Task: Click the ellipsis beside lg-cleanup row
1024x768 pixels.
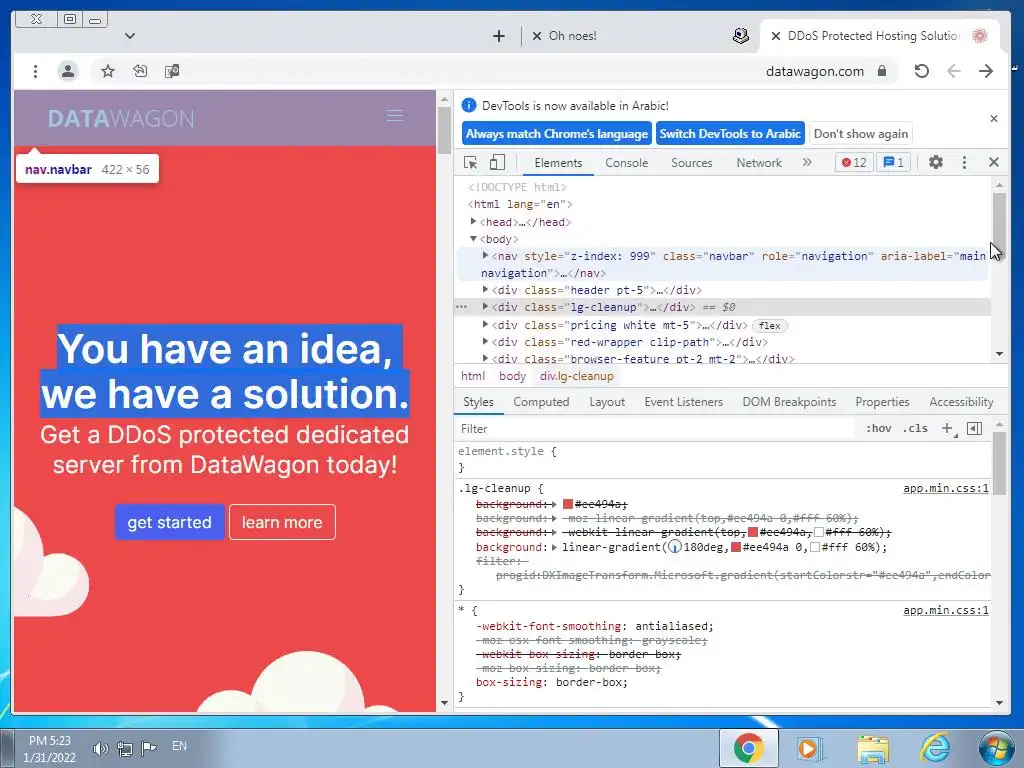Action: click(x=462, y=307)
